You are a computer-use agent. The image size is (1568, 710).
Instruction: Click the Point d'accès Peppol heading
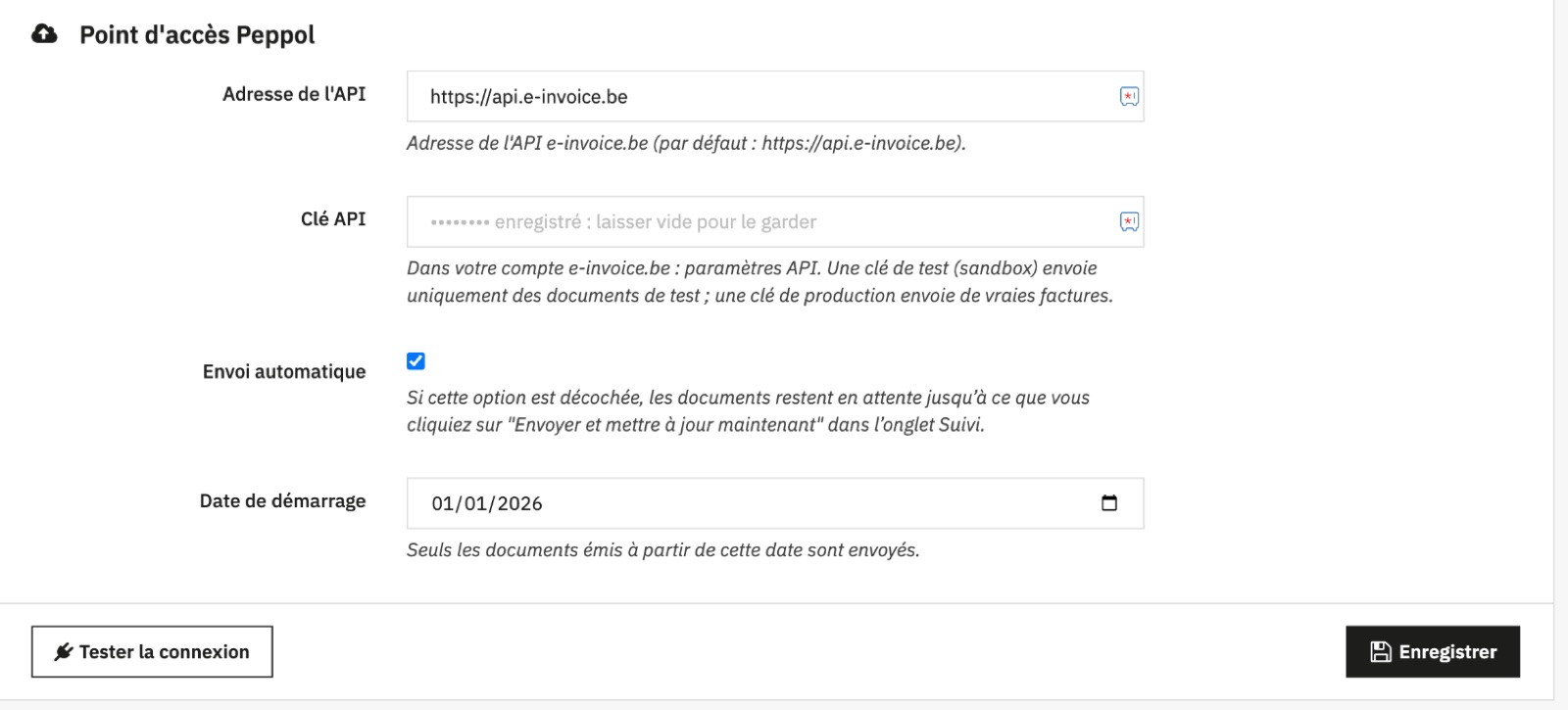click(x=197, y=35)
